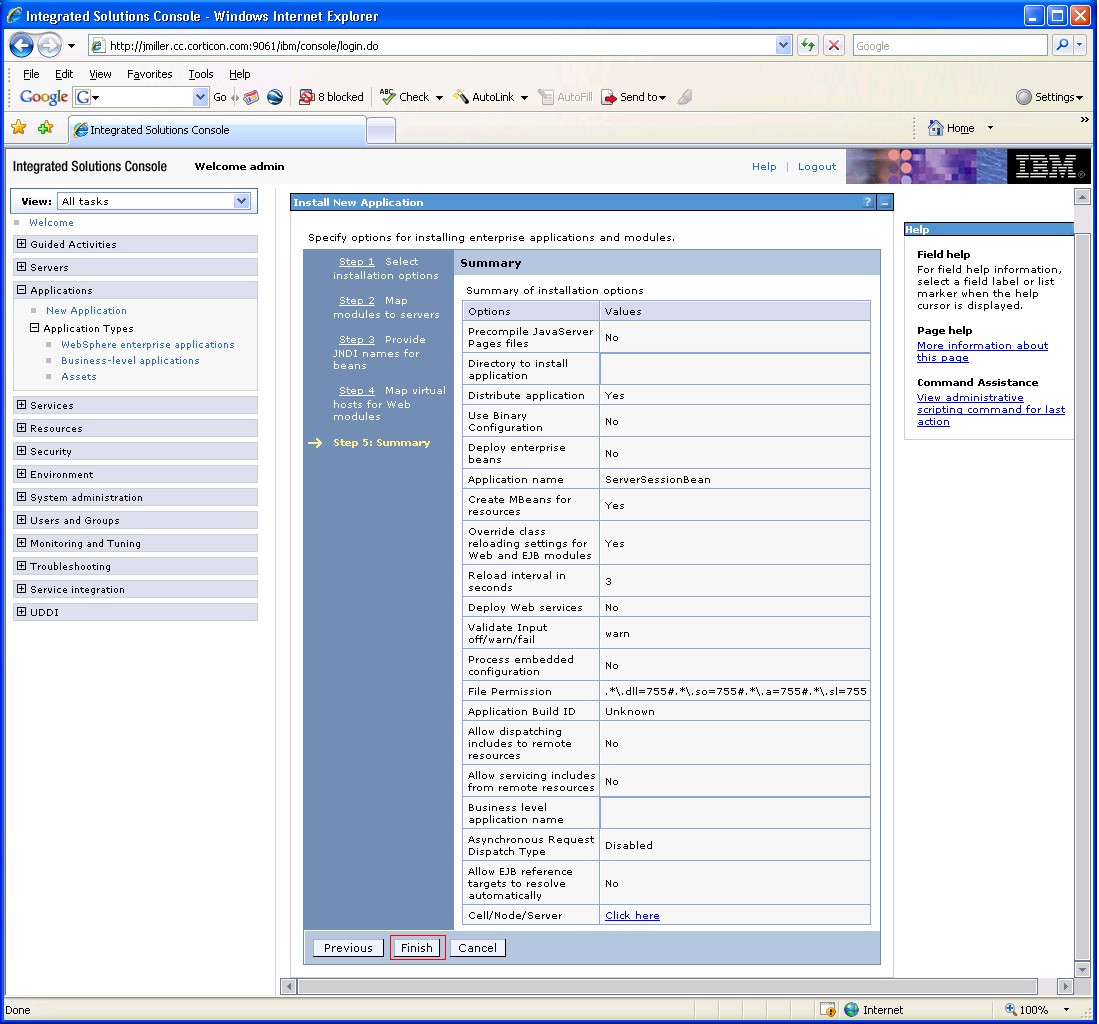Collapse the Applications section
Image resolution: width=1099 pixels, height=1024 pixels.
point(22,290)
